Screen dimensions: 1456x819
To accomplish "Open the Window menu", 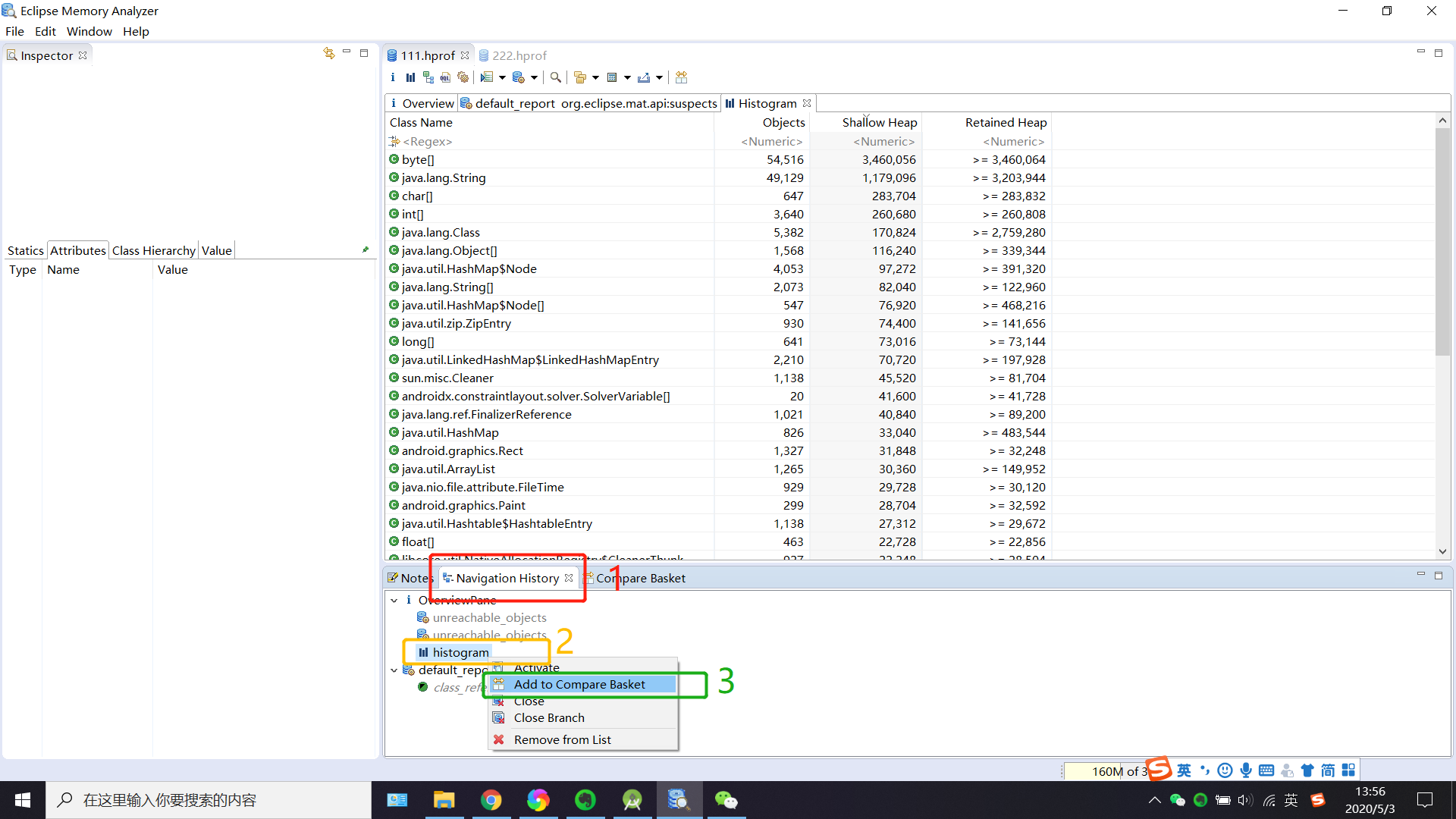I will [89, 31].
